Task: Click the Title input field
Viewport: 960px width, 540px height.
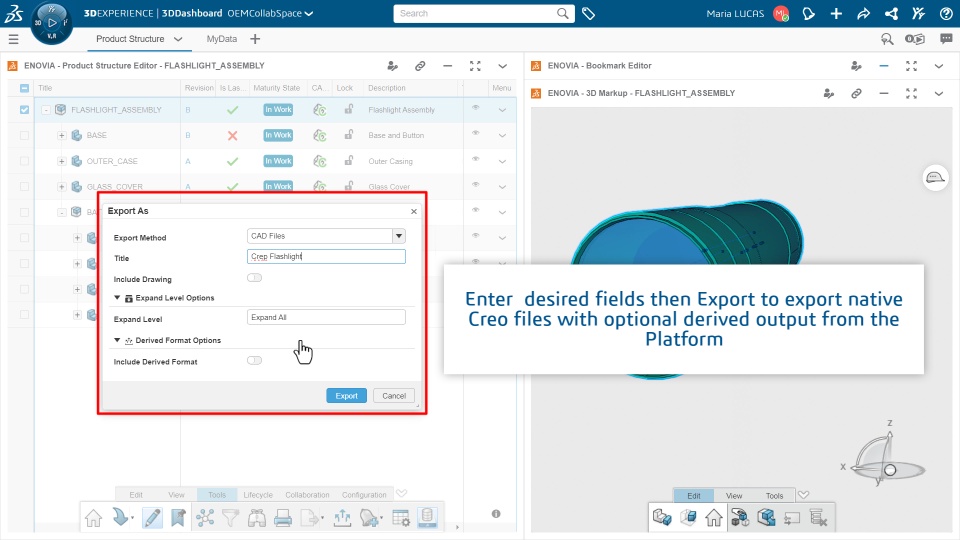Action: (x=326, y=257)
